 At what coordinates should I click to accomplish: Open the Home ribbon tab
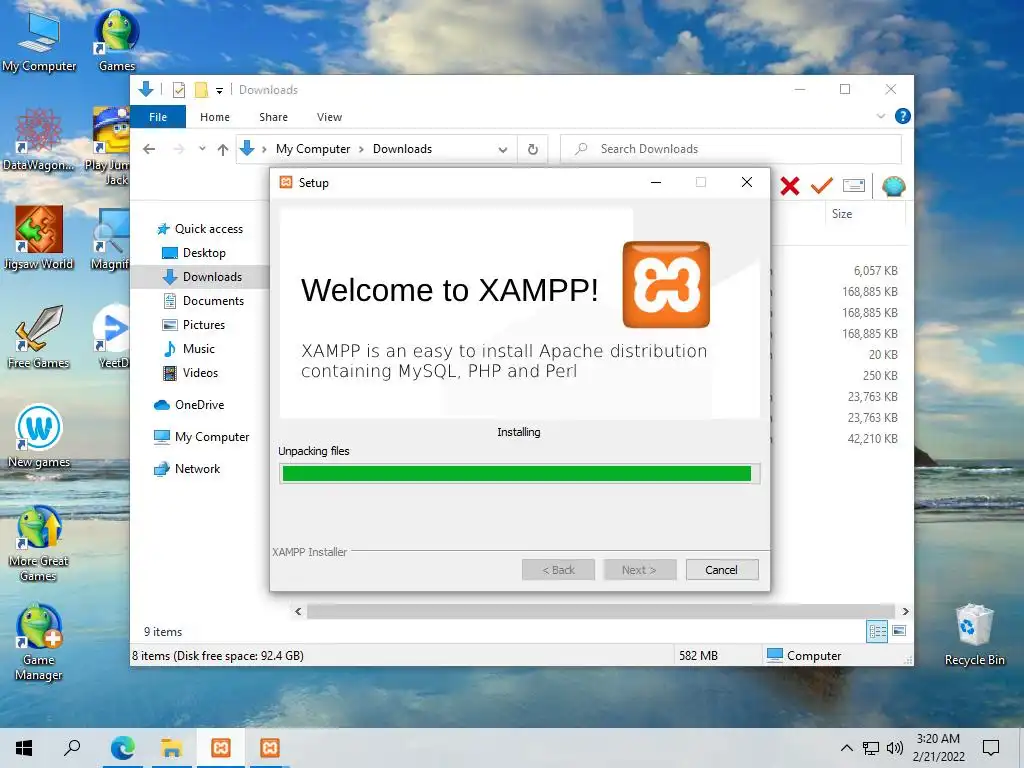click(215, 117)
